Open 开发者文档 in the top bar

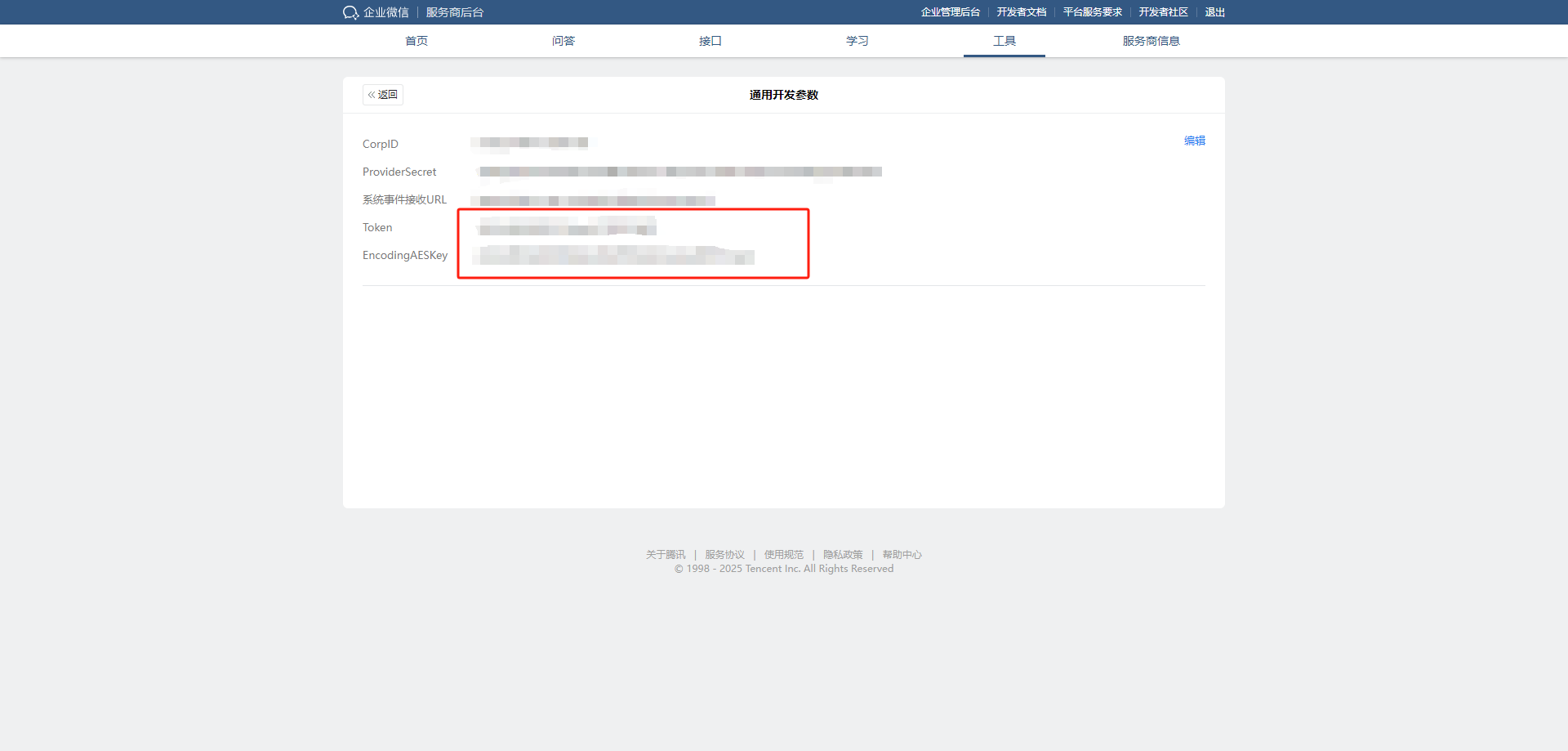pos(1021,12)
